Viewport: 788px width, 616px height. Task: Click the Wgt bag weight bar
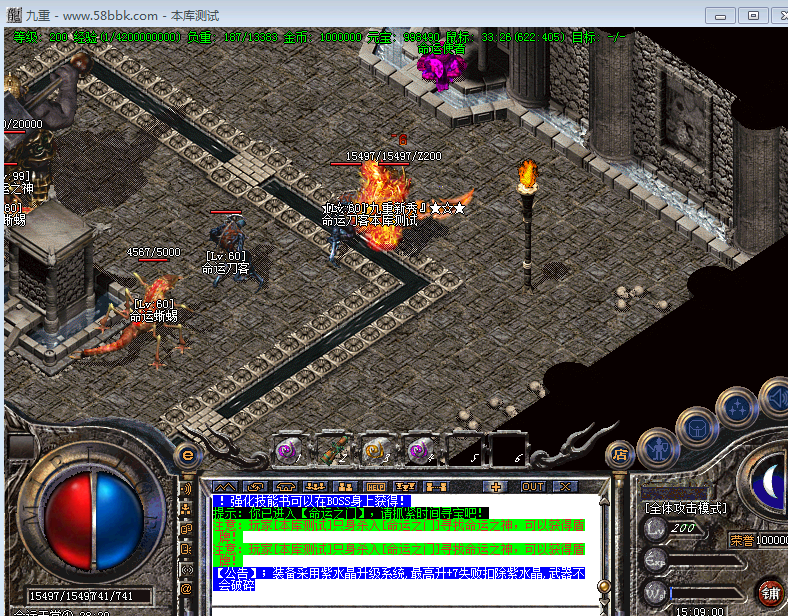pos(705,593)
